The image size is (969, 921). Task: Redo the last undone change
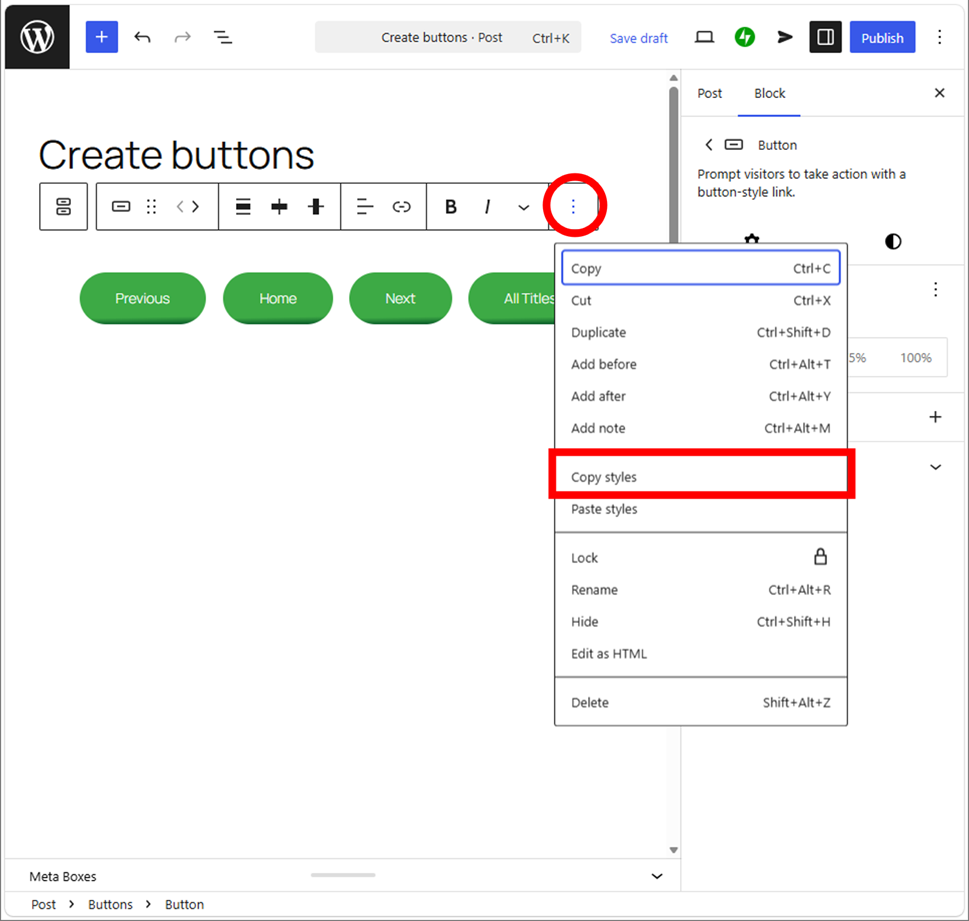coord(182,37)
